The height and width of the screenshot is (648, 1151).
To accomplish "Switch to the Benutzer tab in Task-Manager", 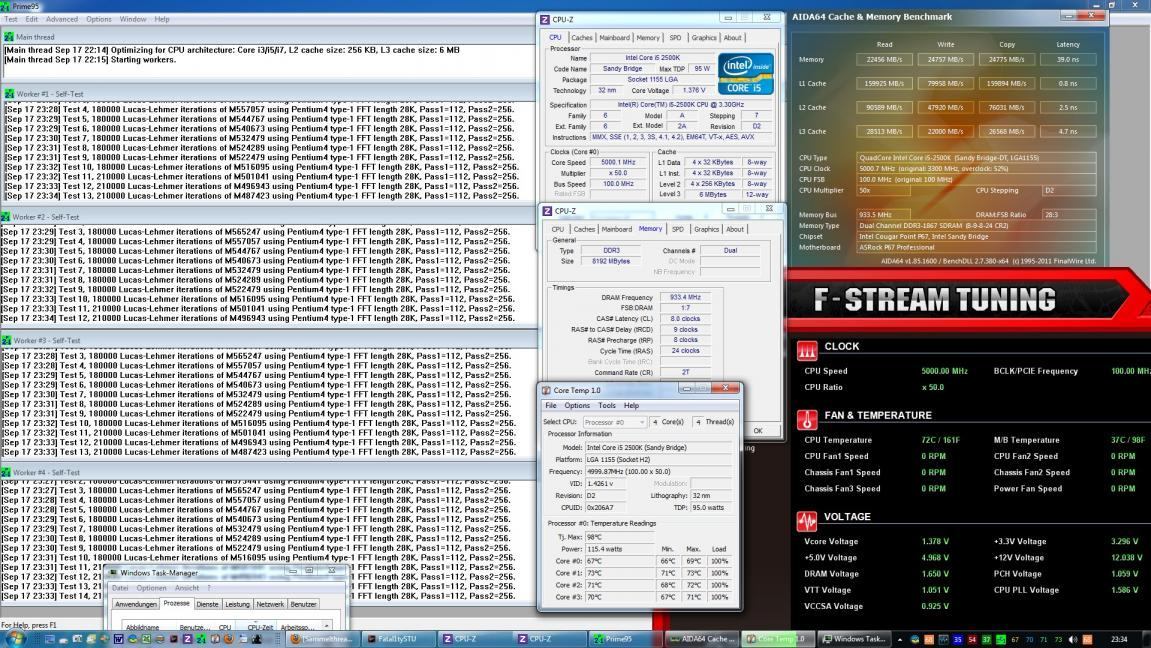I will pos(303,605).
